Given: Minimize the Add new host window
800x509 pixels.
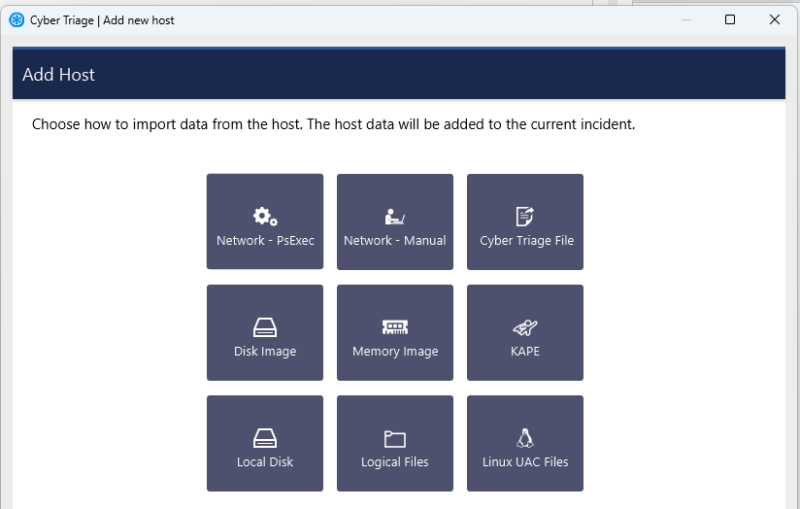Looking at the screenshot, I should point(686,19).
